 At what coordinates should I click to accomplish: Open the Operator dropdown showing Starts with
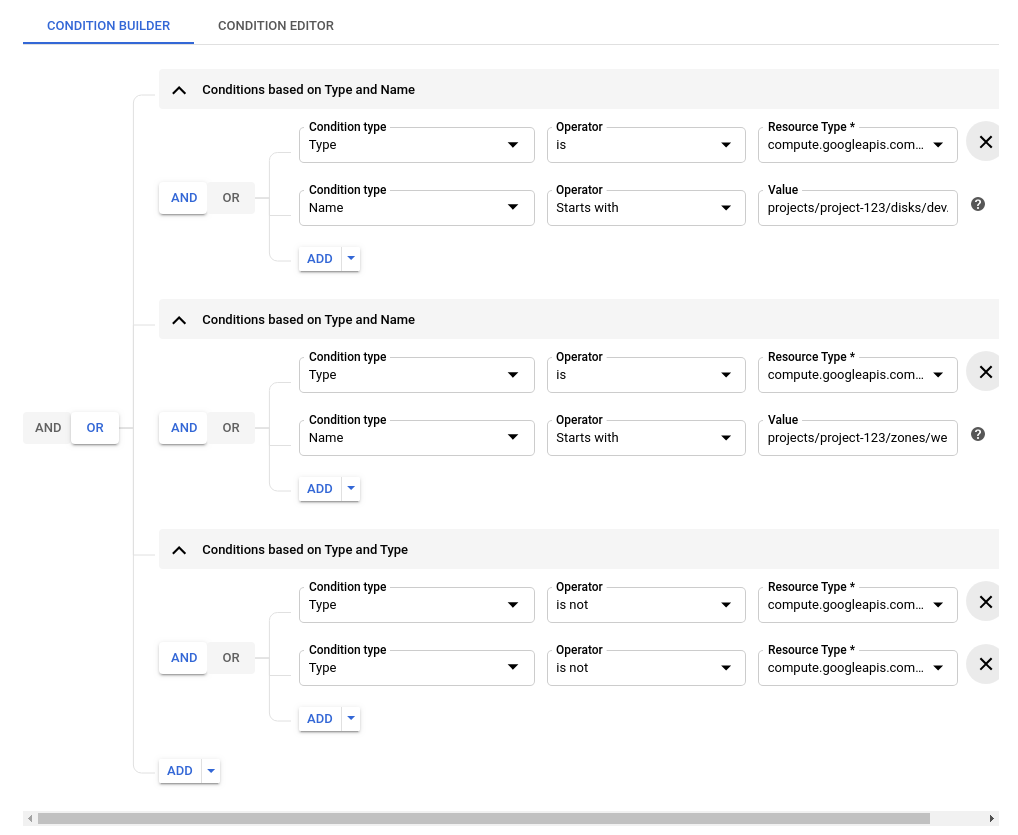point(645,207)
